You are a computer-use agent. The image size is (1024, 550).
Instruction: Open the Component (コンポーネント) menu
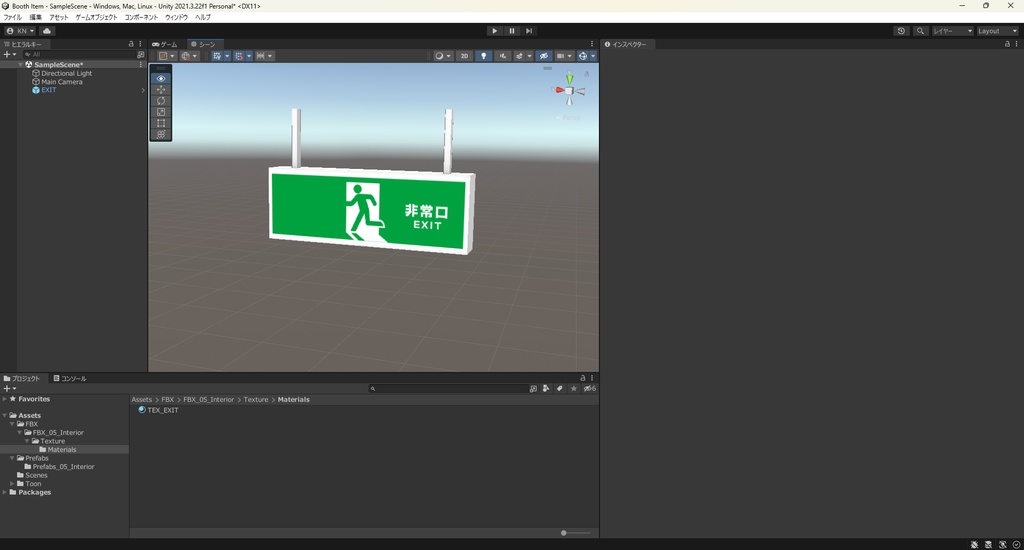click(141, 18)
